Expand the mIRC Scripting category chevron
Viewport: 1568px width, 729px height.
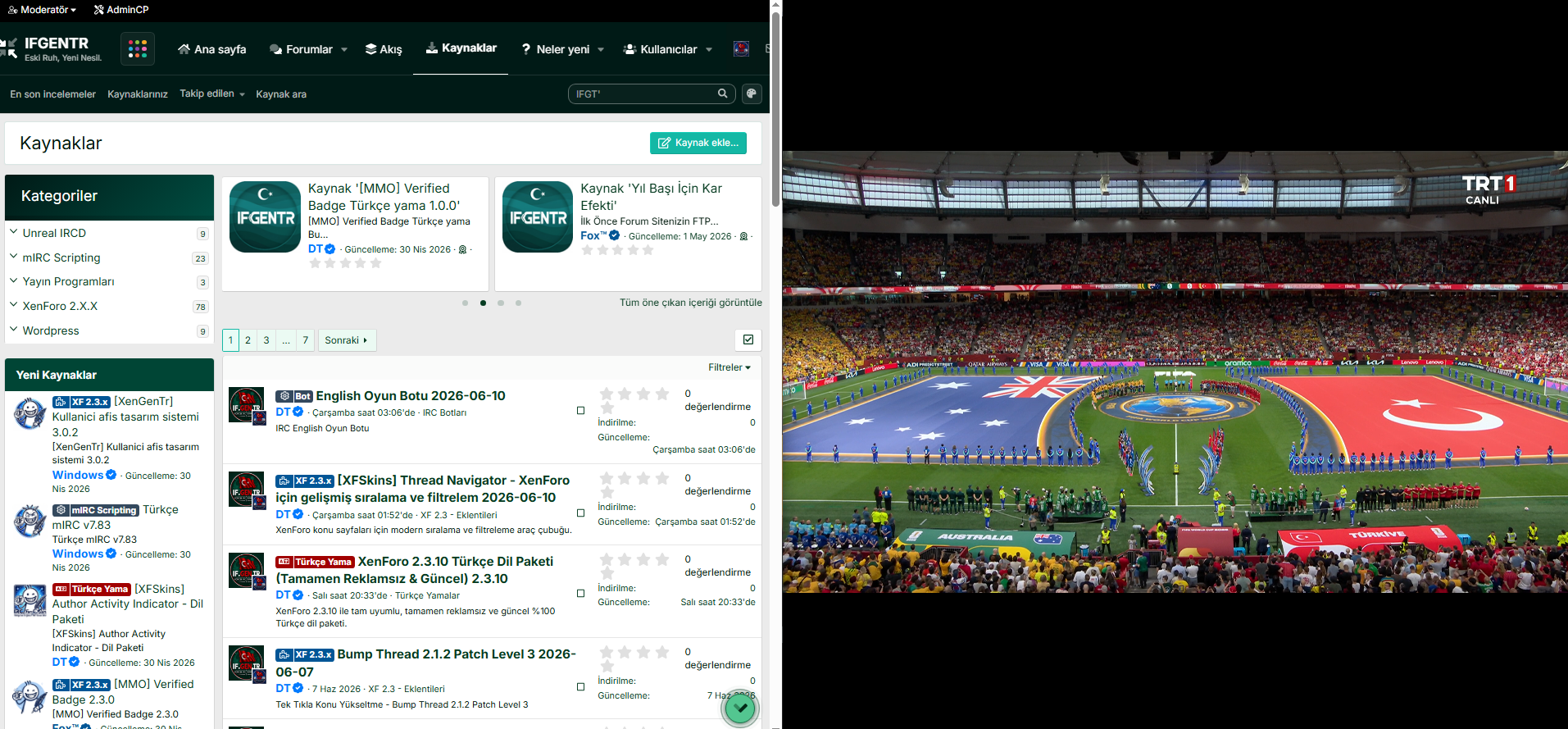click(x=13, y=257)
